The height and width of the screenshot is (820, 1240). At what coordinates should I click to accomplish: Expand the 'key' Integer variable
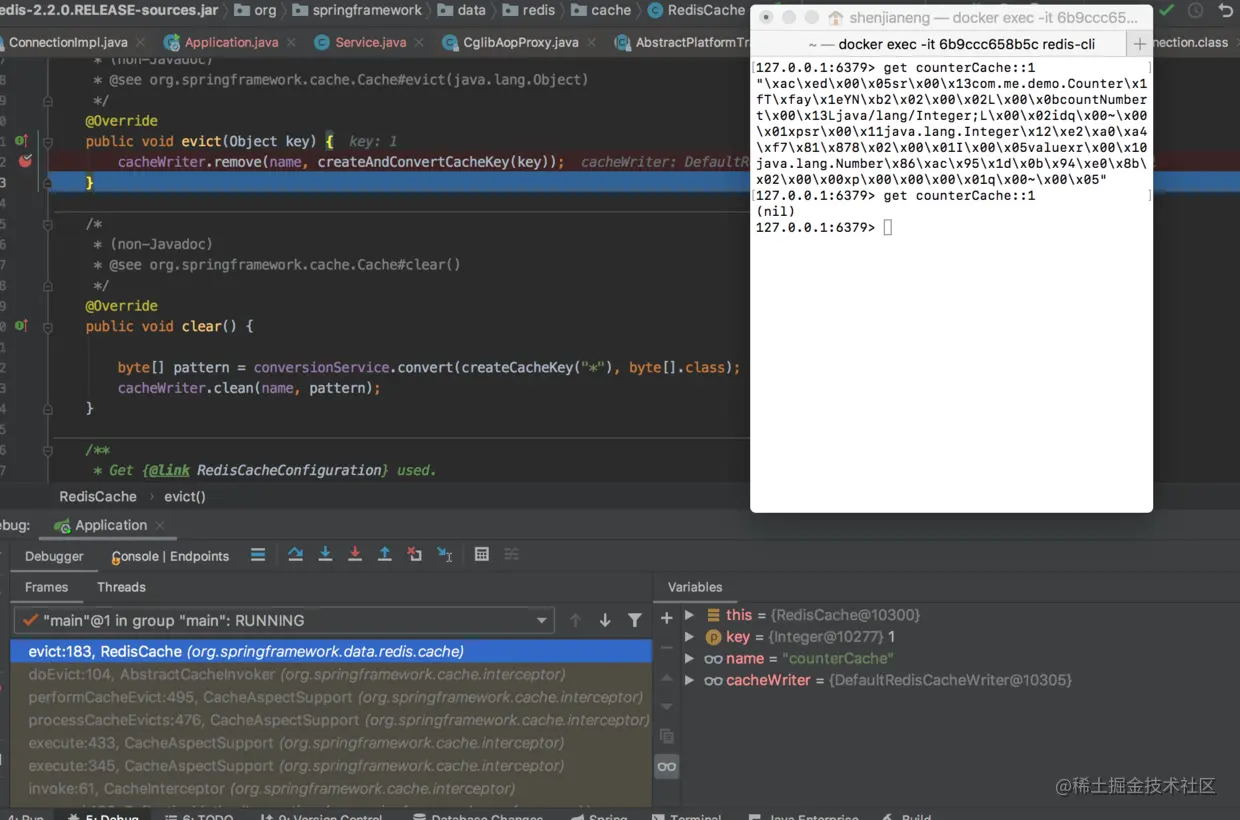click(x=689, y=637)
